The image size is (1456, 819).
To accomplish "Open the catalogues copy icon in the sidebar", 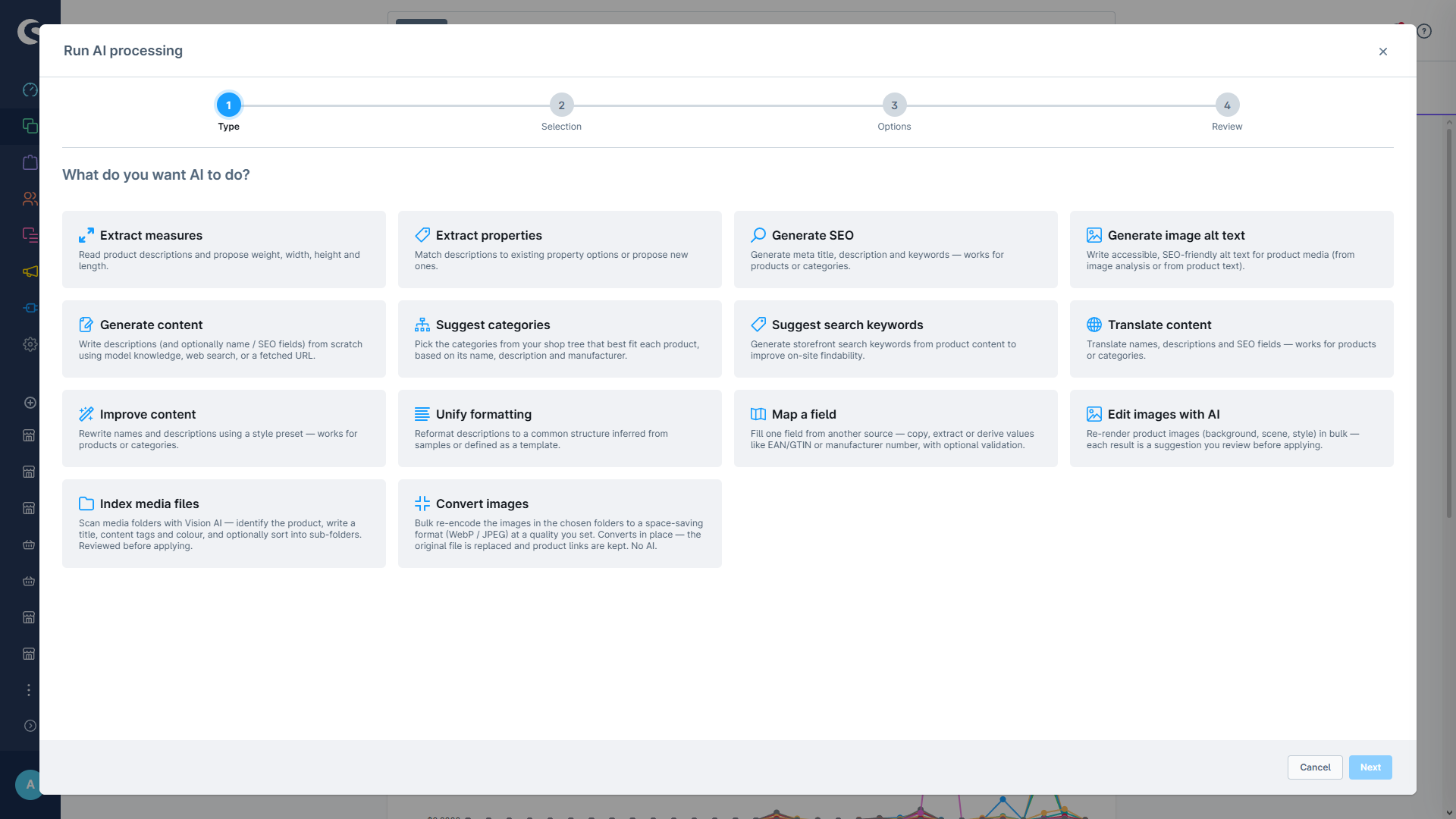I will (x=30, y=126).
